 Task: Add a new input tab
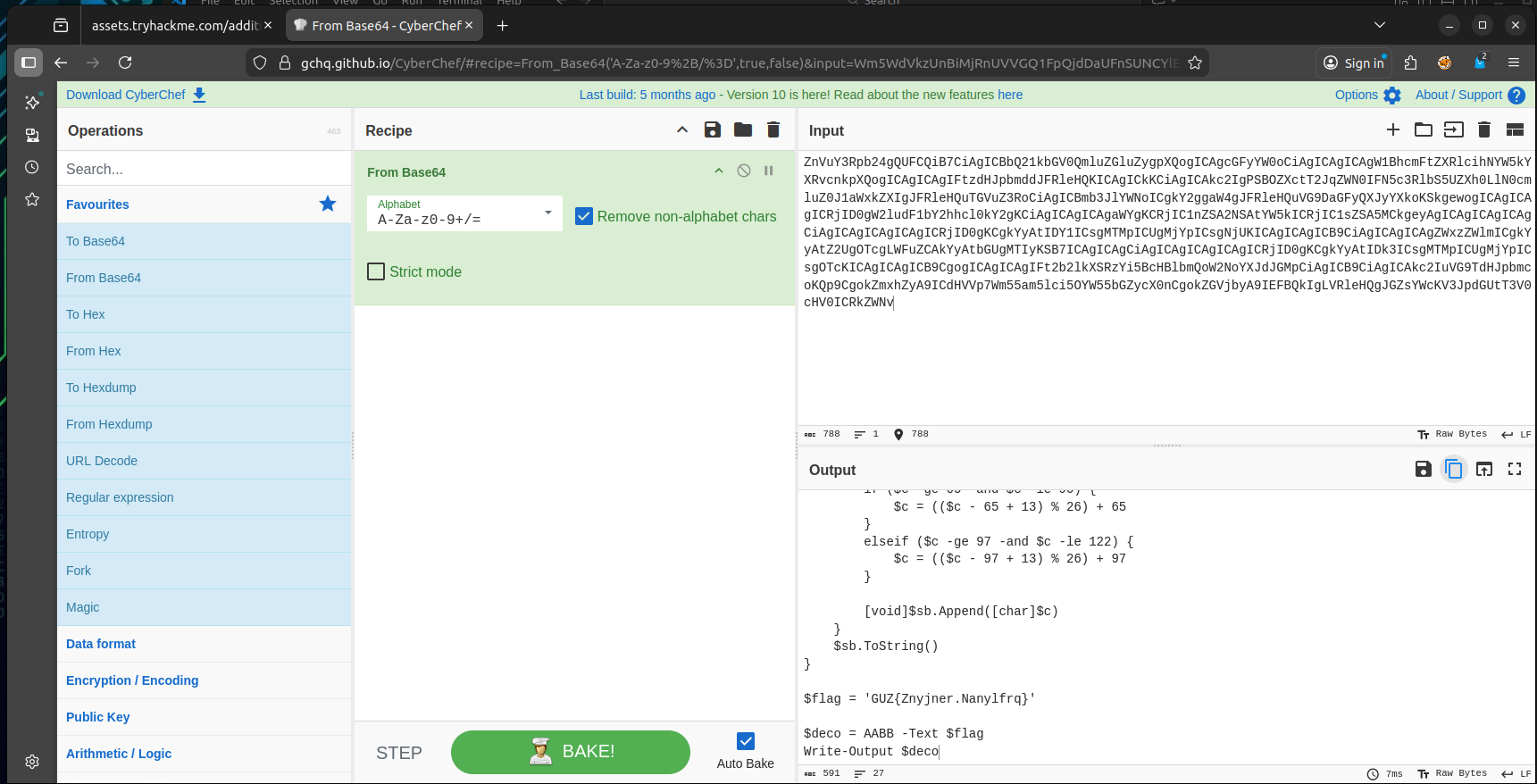(x=1393, y=130)
